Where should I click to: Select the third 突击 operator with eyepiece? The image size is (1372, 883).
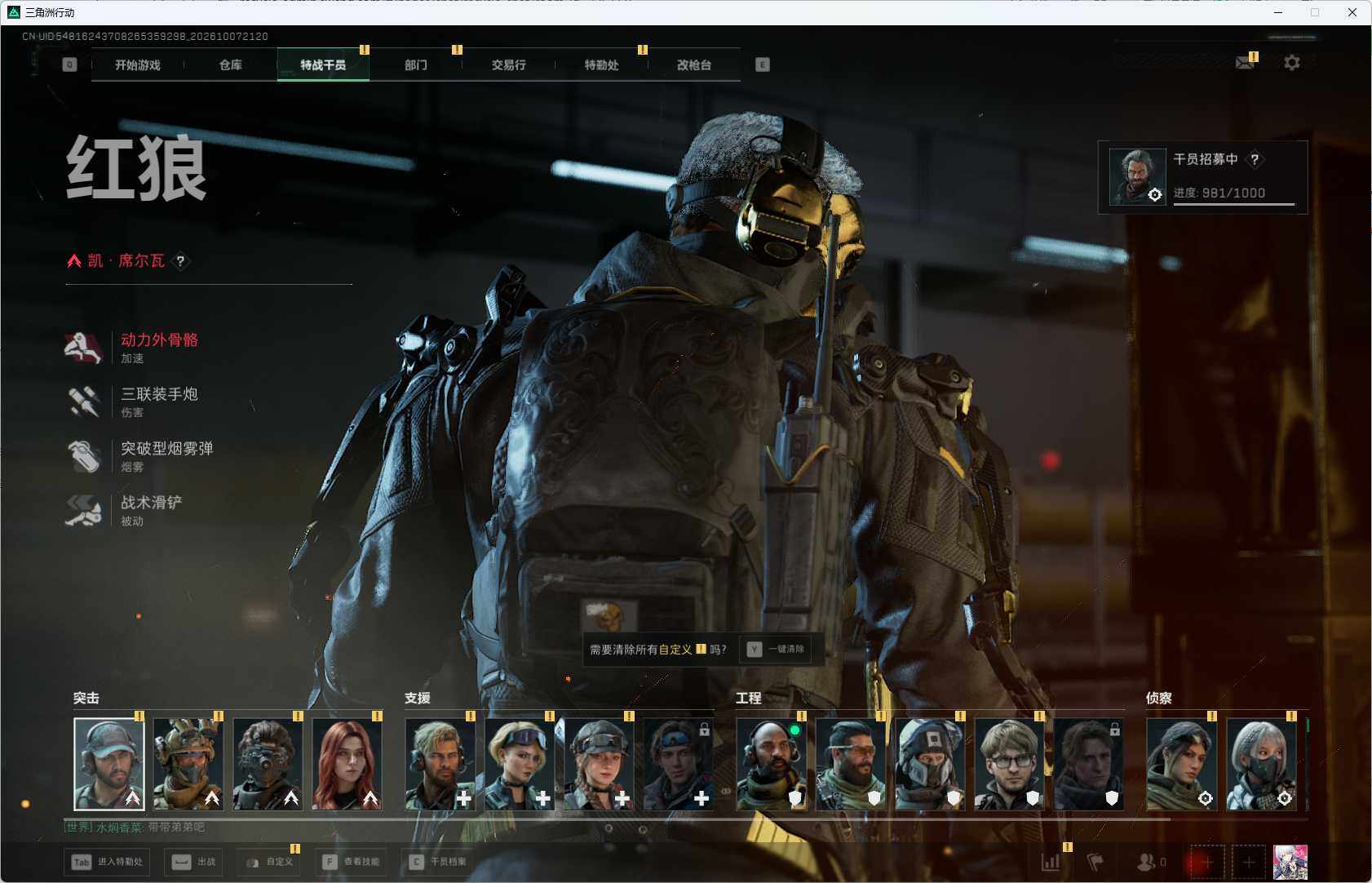[x=268, y=764]
